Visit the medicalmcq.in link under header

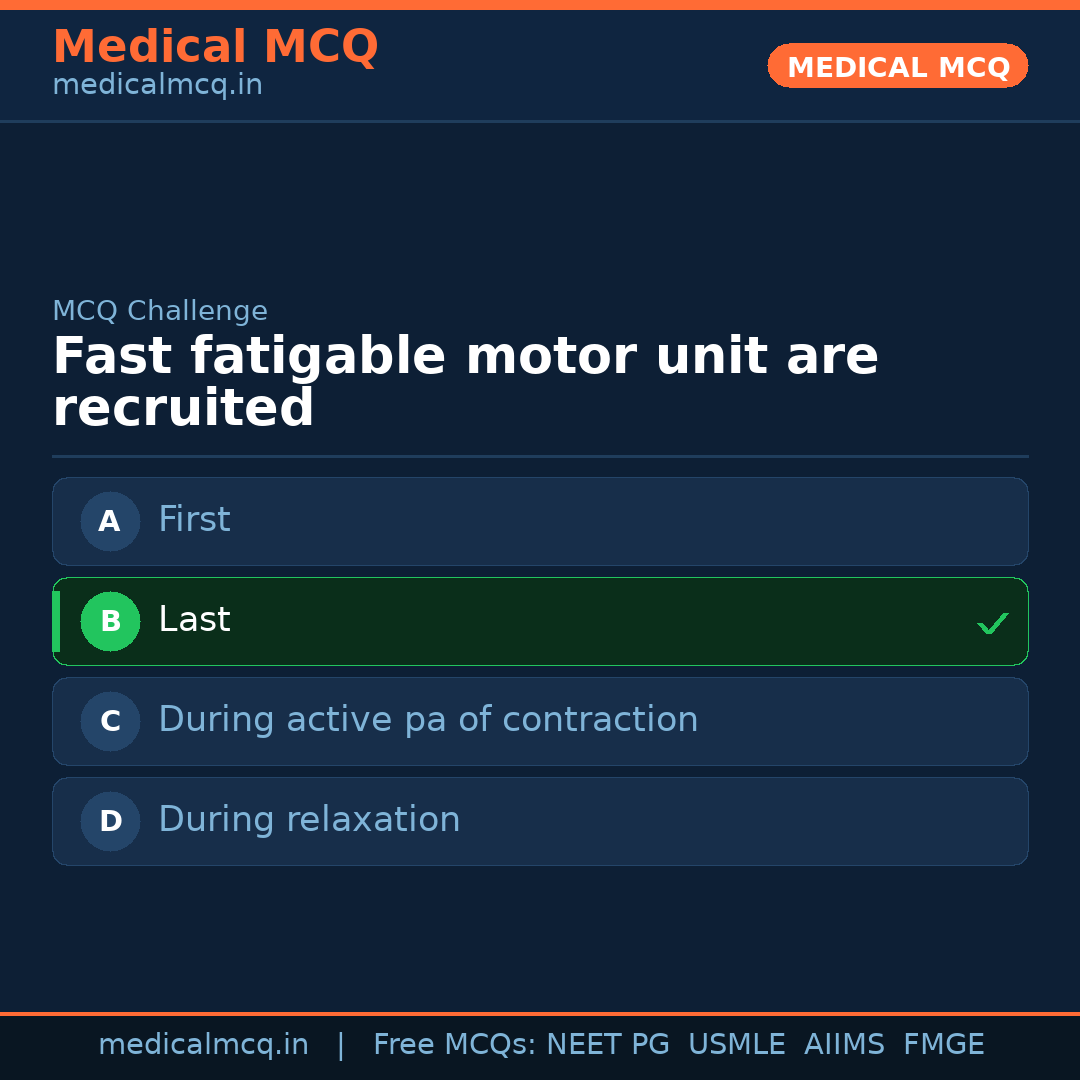[157, 86]
